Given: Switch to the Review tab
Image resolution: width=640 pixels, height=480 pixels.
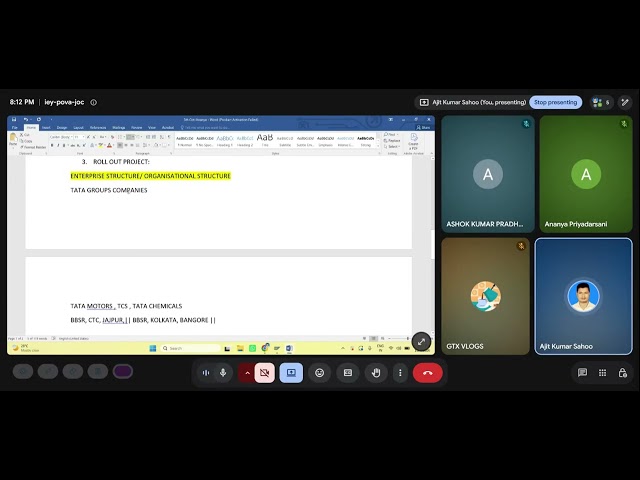Looking at the screenshot, I should point(137,128).
